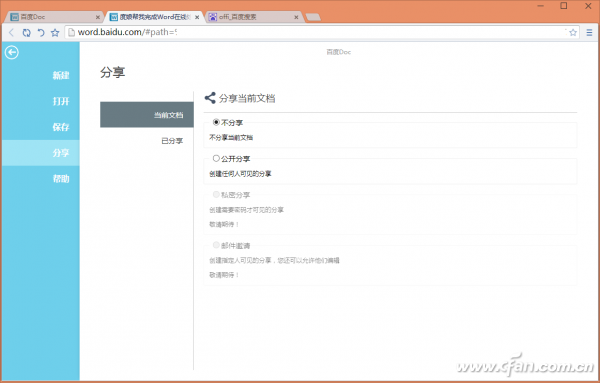Click the address bar URL field
This screenshot has height=383, width=600.
(x=321, y=33)
